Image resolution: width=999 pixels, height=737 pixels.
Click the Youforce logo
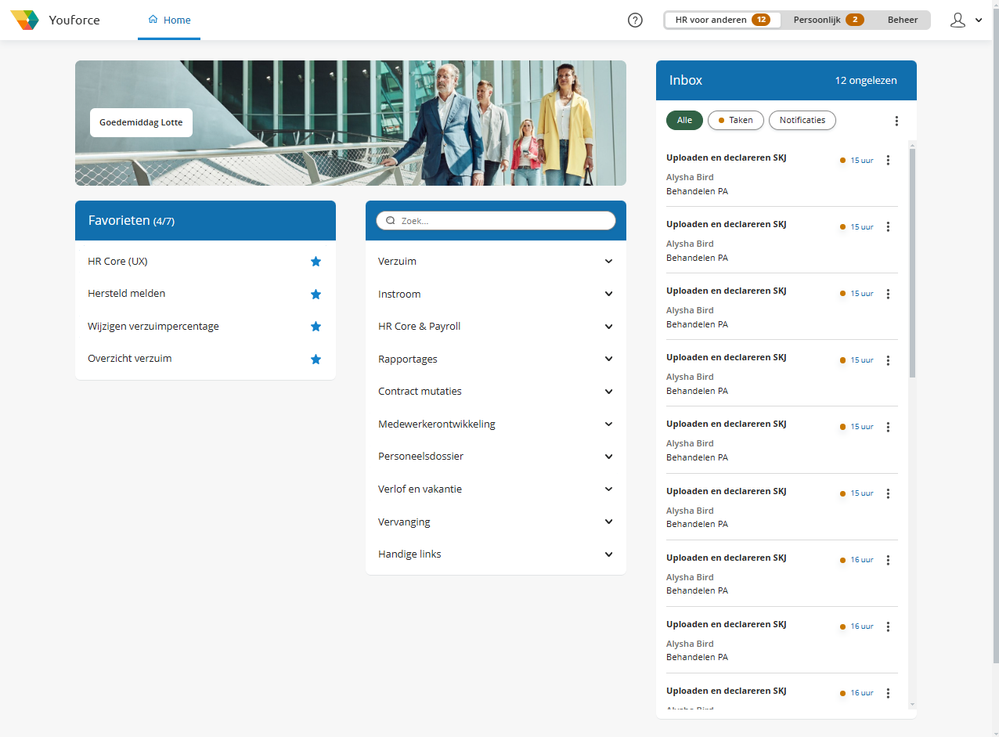pyautogui.click(x=25, y=20)
